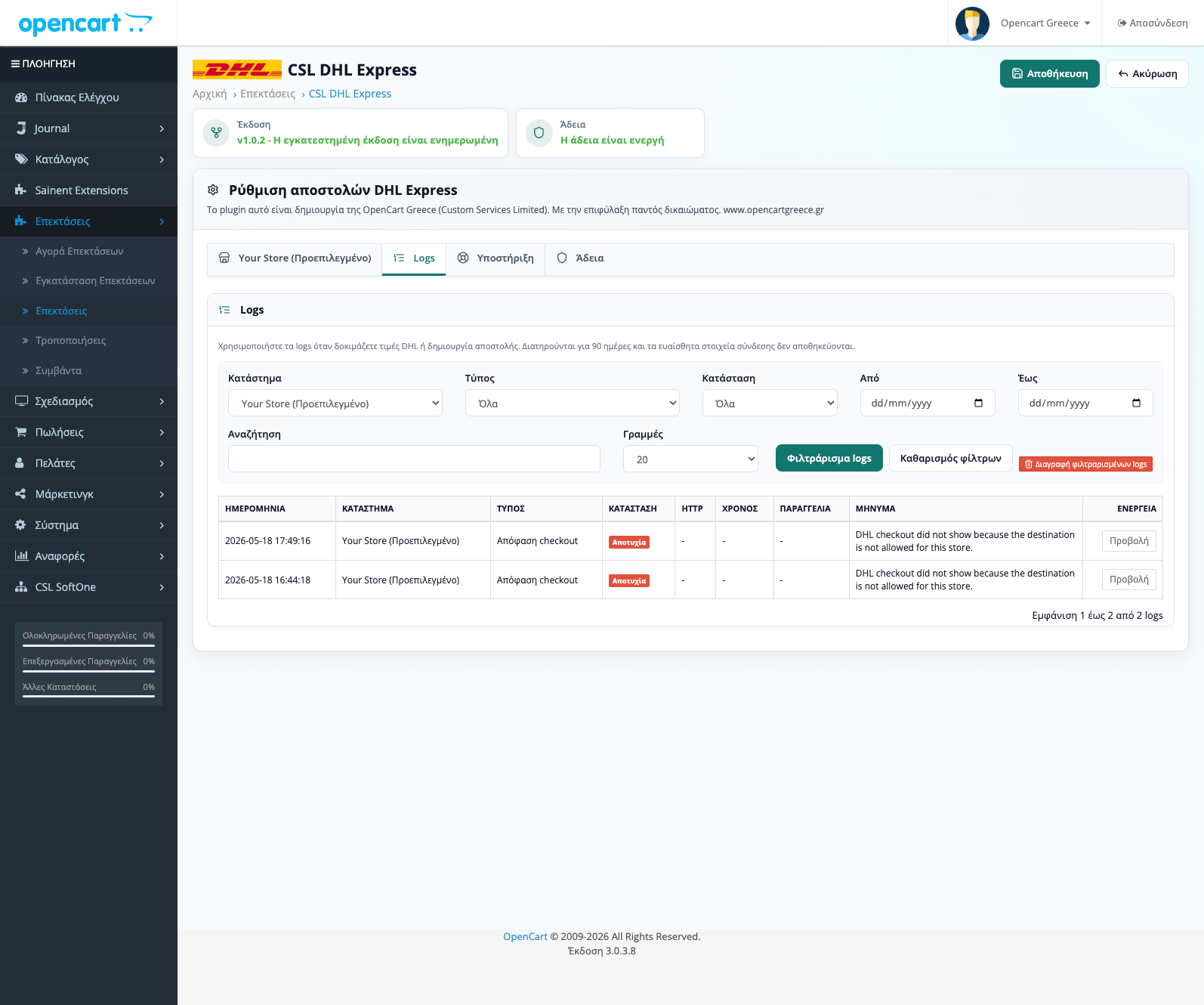Click the Πωλήσεις shopping cart icon
This screenshot has height=1005, width=1204.
21,432
